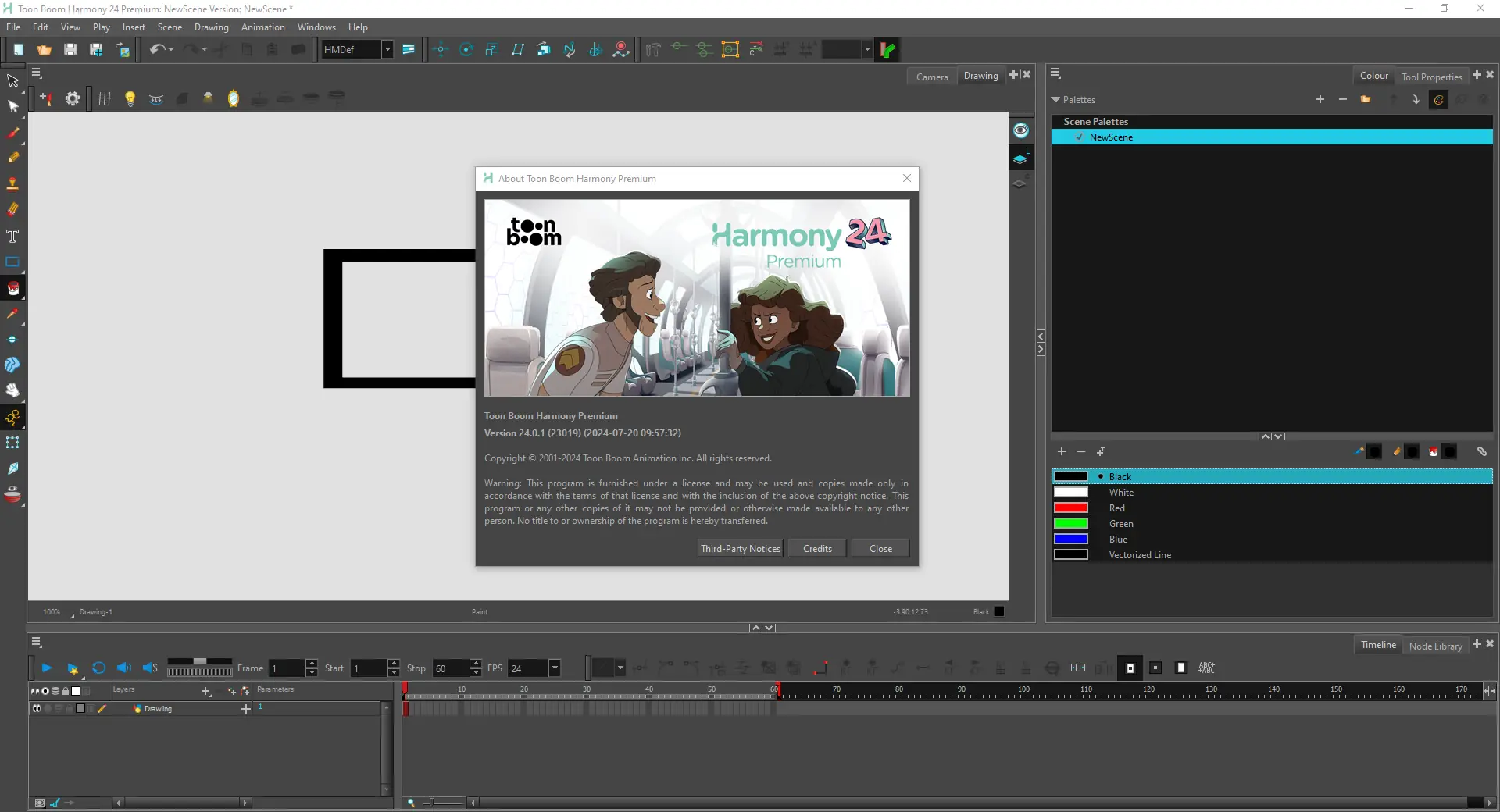1500x812 pixels.
Task: Choose the Text tool
Action: tap(13, 237)
